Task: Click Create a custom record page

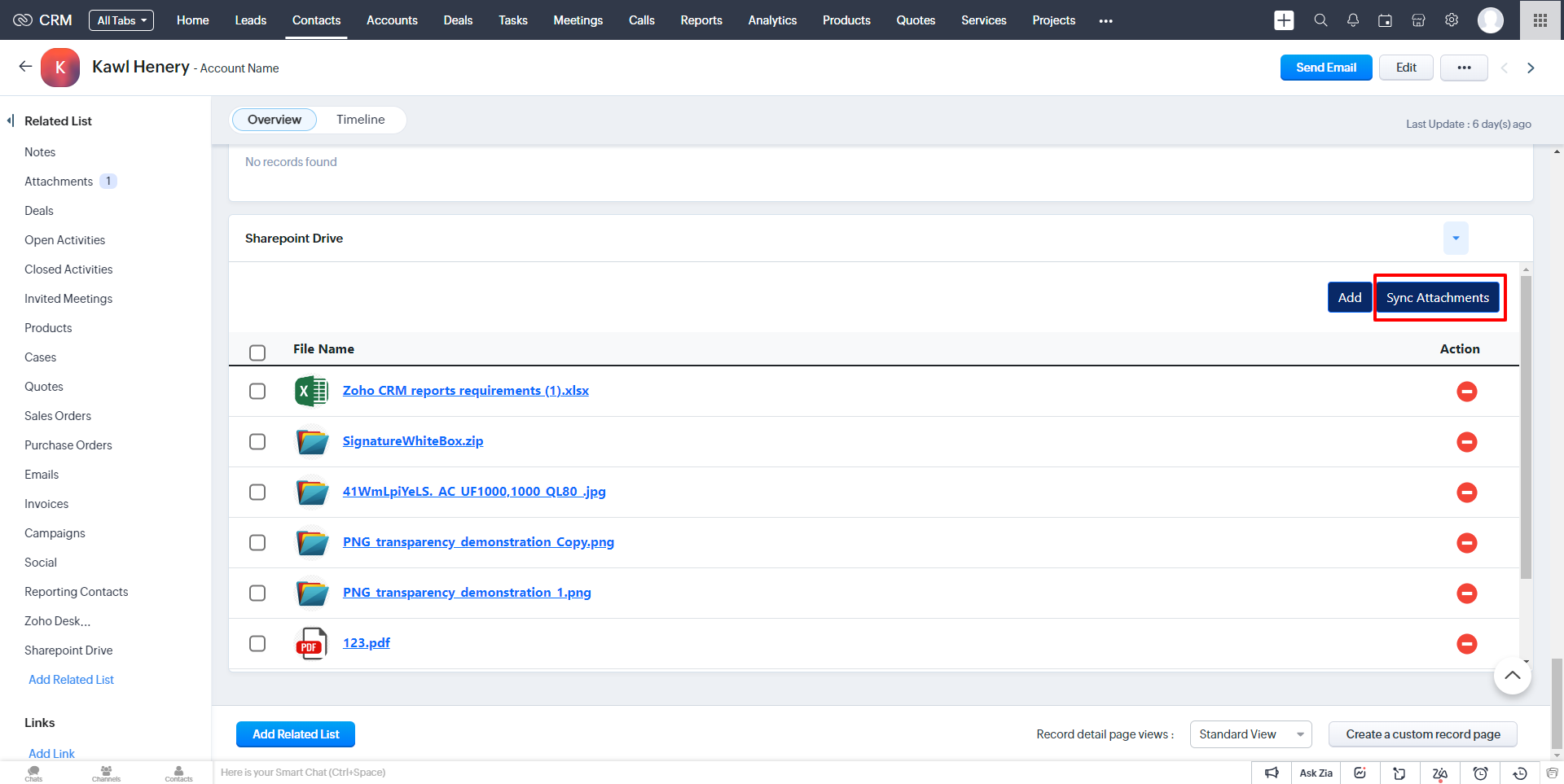Action: pyautogui.click(x=1423, y=734)
